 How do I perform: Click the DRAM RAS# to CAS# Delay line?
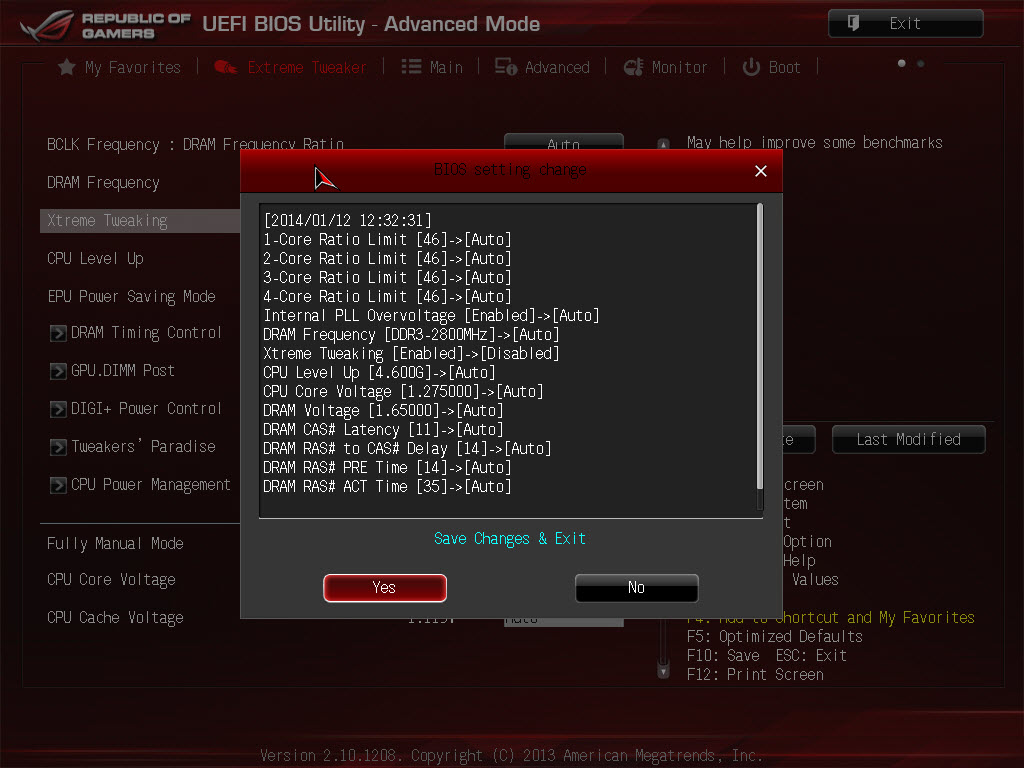(408, 448)
